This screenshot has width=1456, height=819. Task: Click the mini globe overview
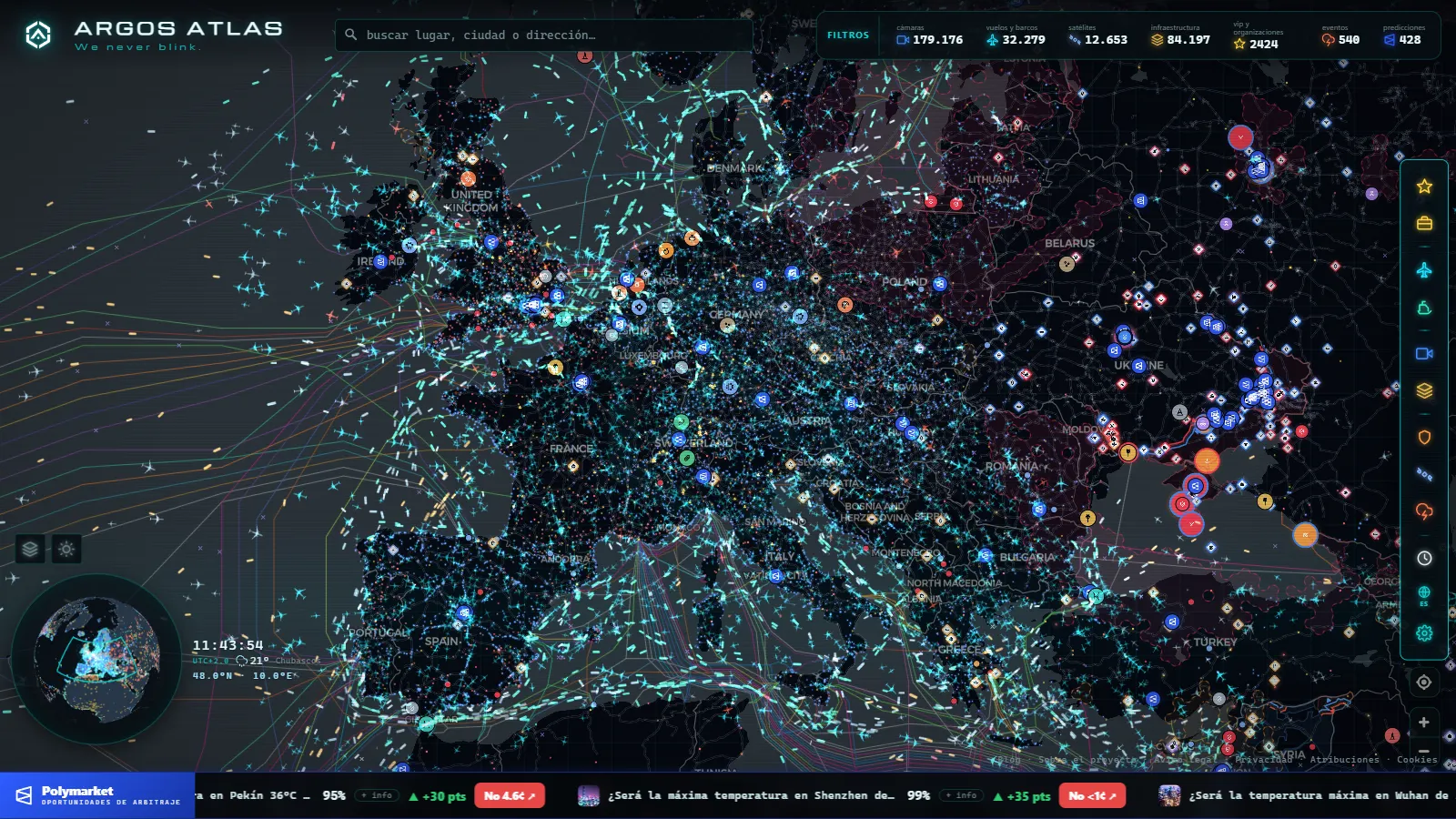tap(96, 659)
